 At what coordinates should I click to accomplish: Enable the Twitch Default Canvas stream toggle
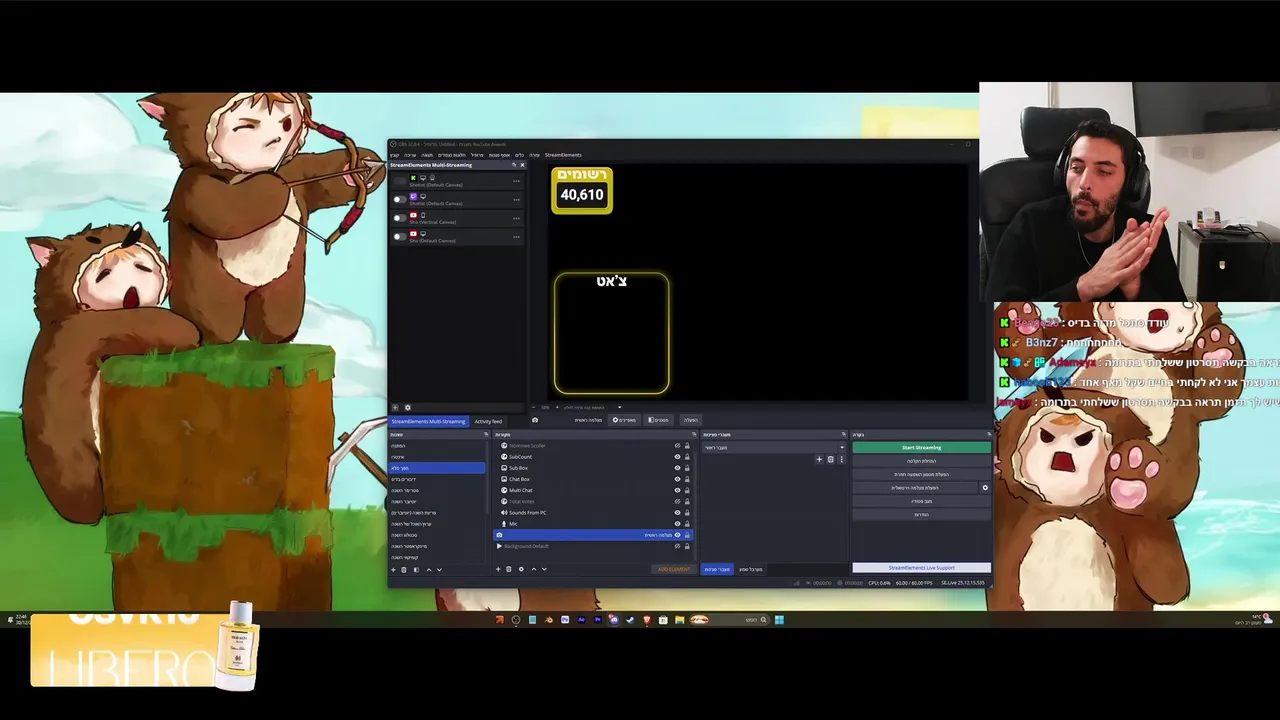pyautogui.click(x=400, y=199)
